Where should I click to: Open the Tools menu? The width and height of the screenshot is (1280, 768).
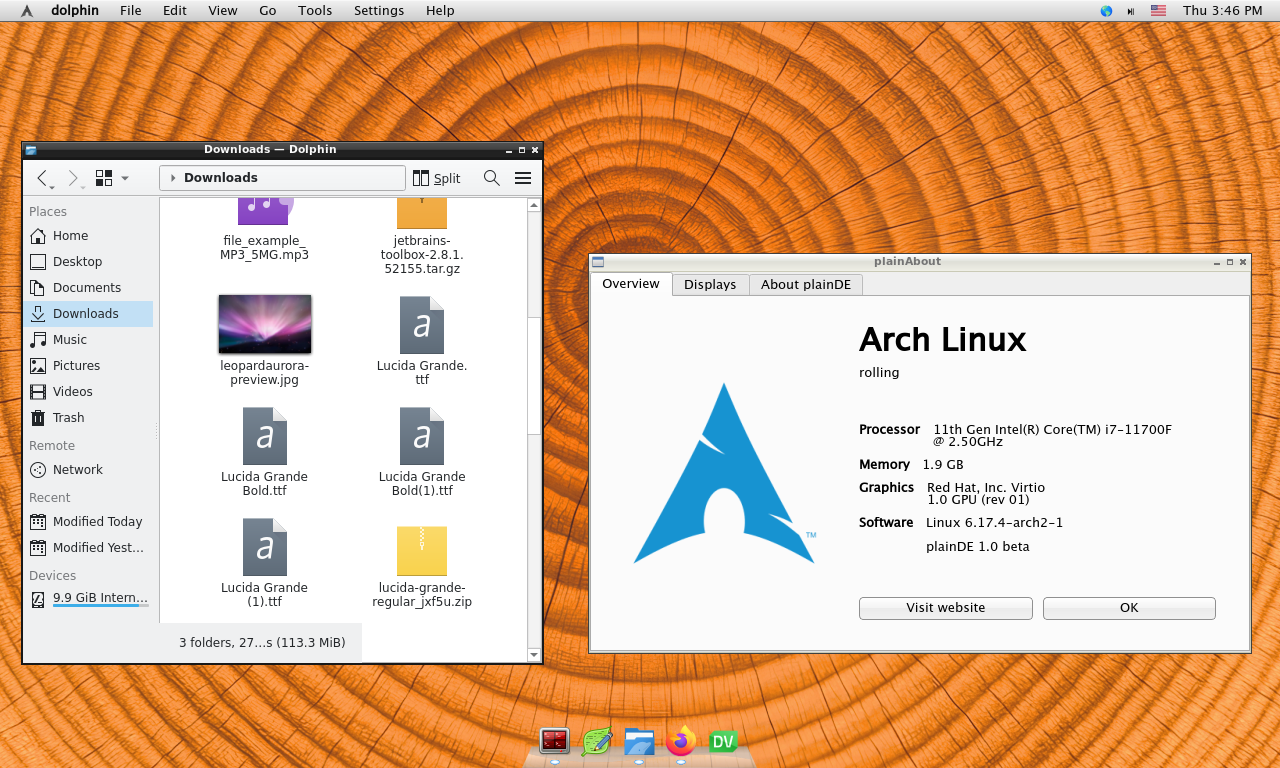(315, 11)
